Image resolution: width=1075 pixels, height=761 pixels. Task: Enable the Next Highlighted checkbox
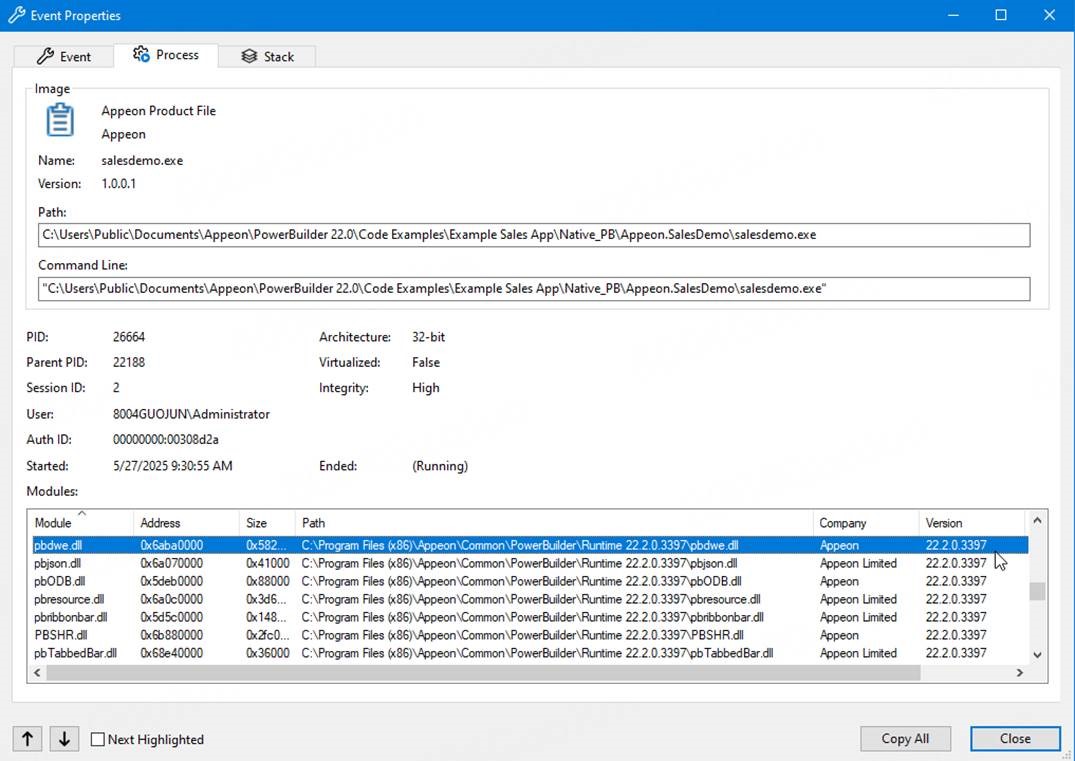pyautogui.click(x=98, y=739)
